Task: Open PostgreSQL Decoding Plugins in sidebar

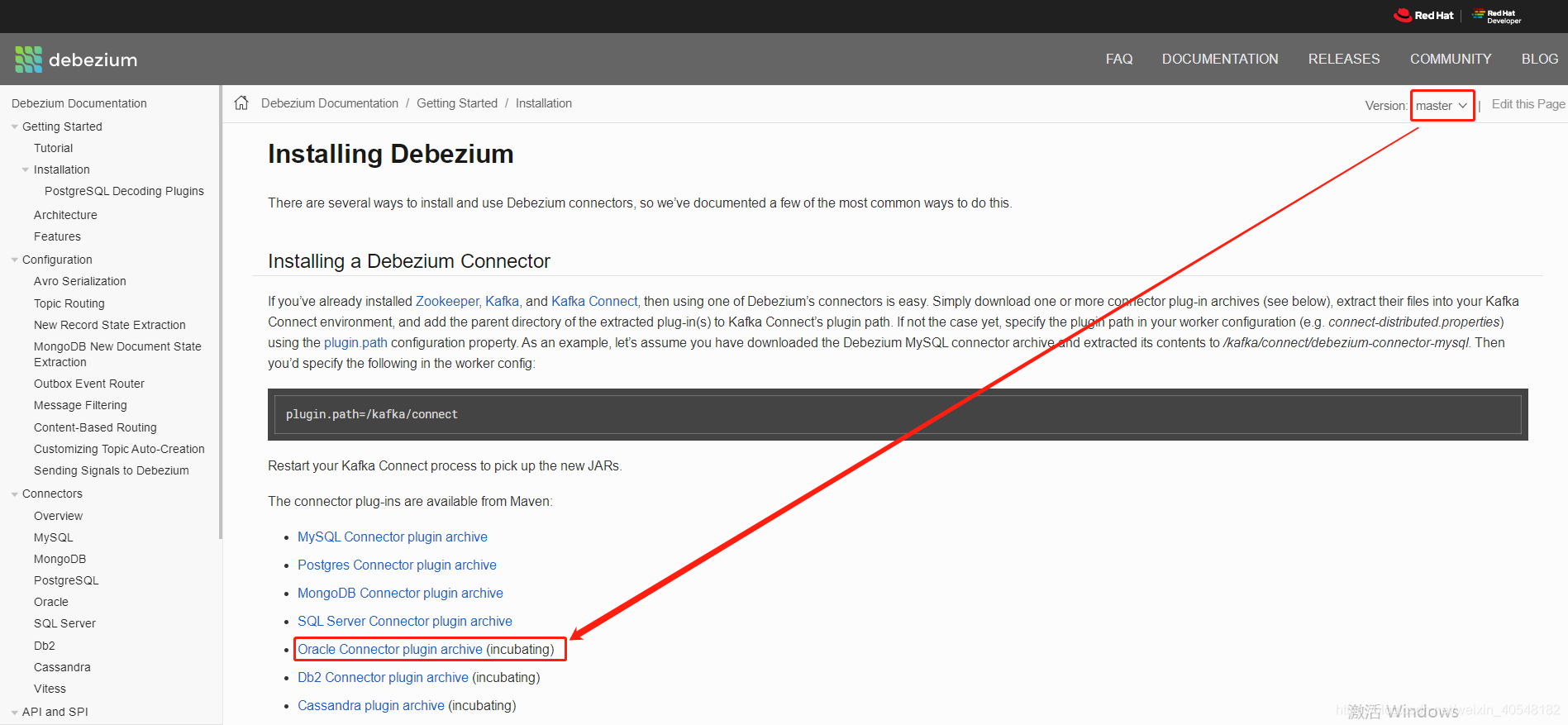Action: click(124, 191)
